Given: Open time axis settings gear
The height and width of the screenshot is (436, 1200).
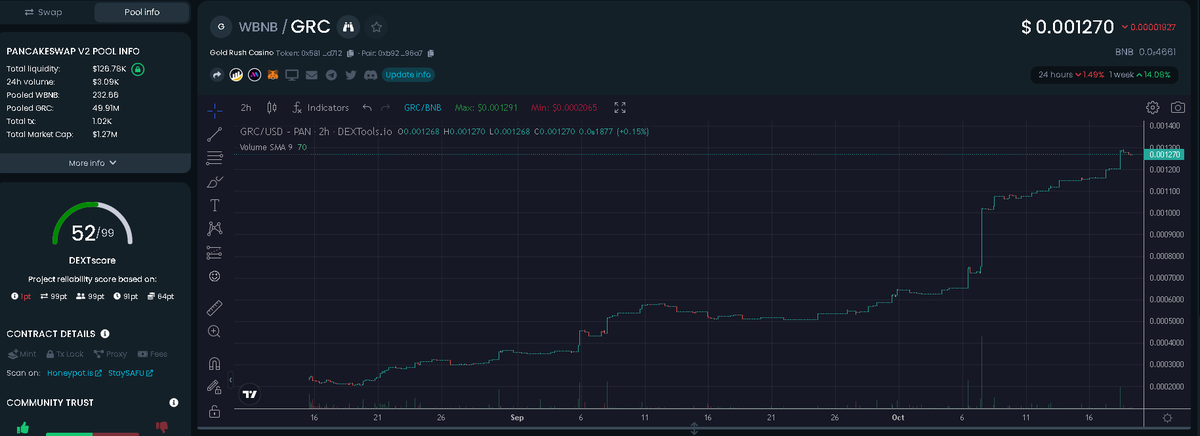Looking at the screenshot, I should 1167,416.
